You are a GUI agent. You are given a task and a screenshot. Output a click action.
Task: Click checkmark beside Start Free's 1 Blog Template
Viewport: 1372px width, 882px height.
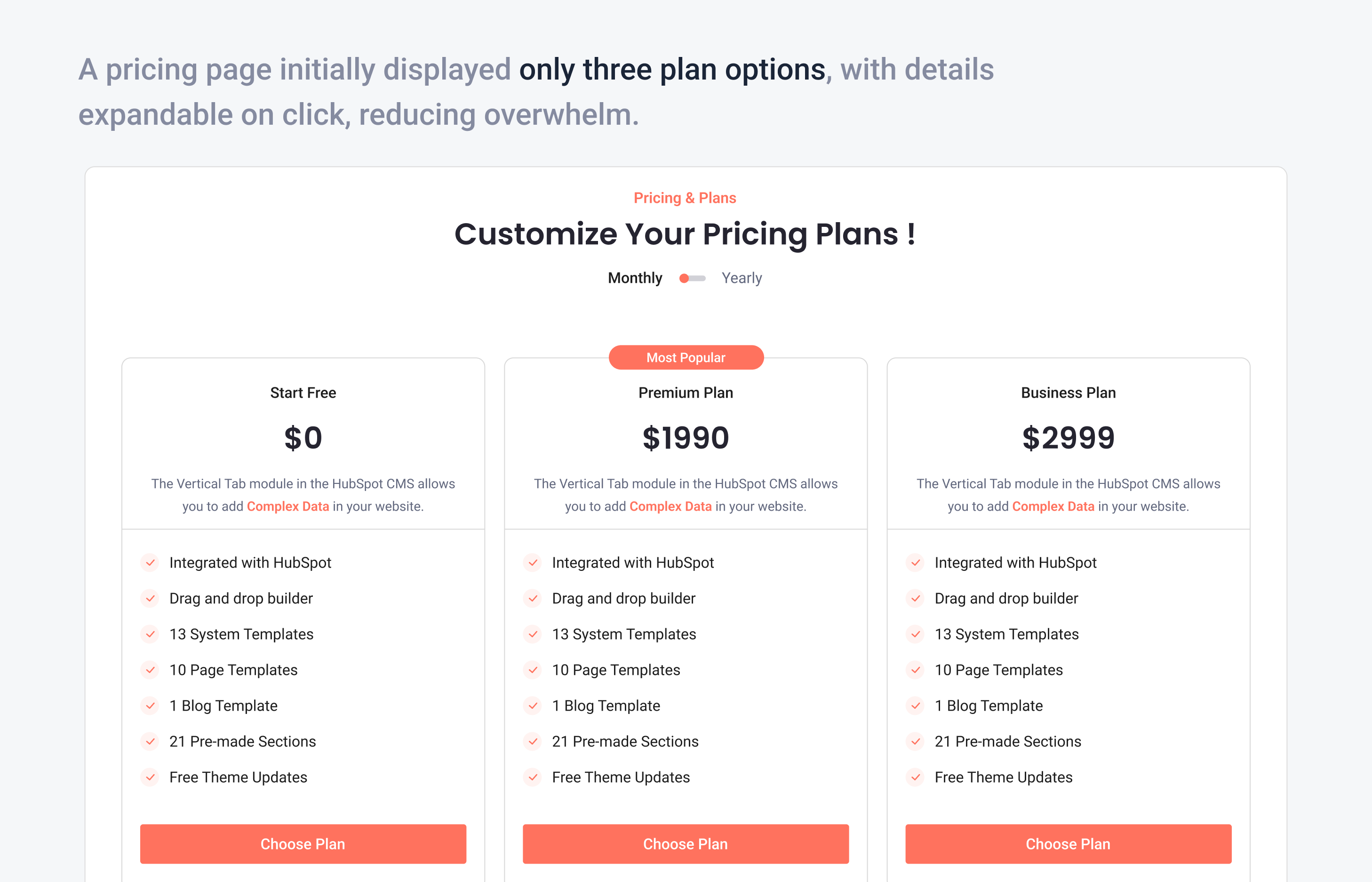click(150, 706)
